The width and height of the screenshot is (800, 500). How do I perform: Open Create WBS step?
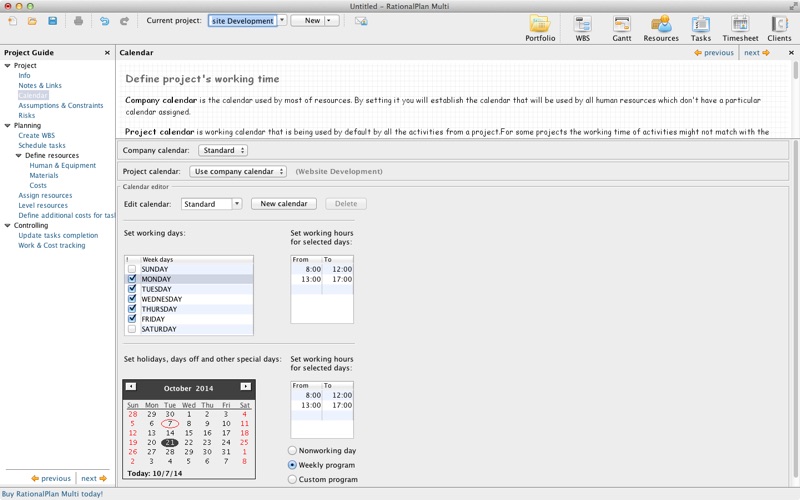[x=37, y=135]
